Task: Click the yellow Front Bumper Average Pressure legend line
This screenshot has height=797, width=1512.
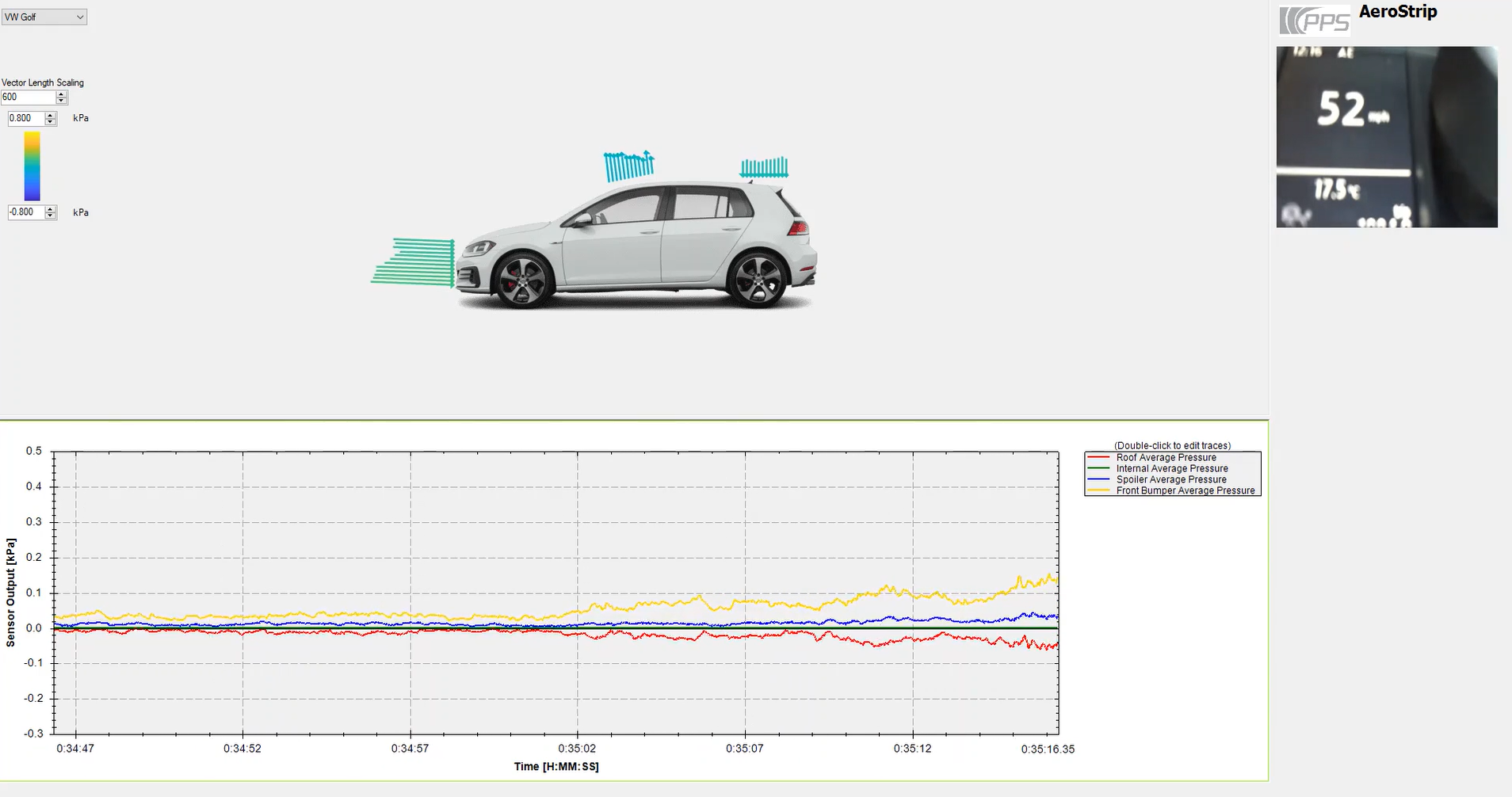Action: (x=1098, y=490)
